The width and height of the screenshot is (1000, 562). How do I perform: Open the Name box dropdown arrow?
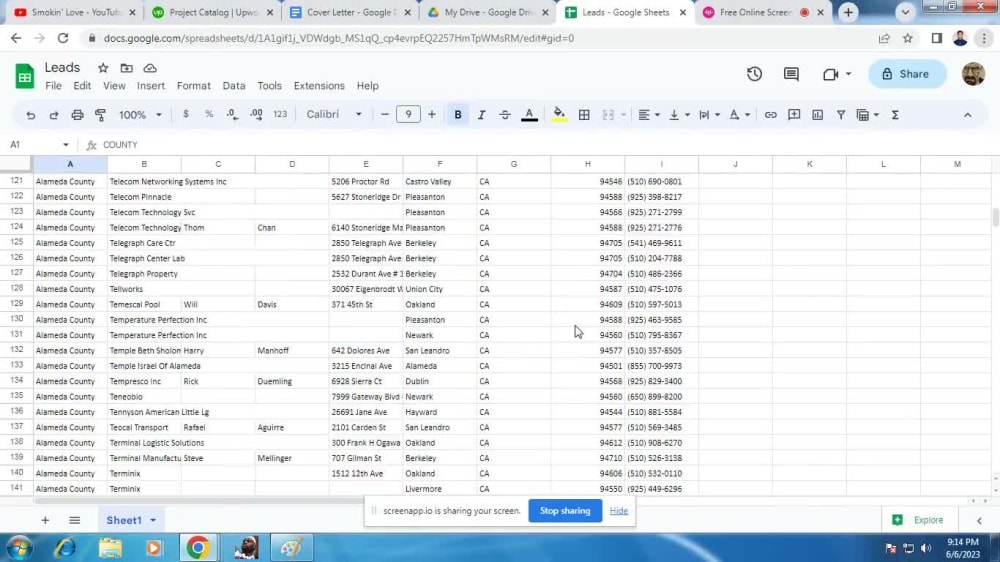[65, 145]
